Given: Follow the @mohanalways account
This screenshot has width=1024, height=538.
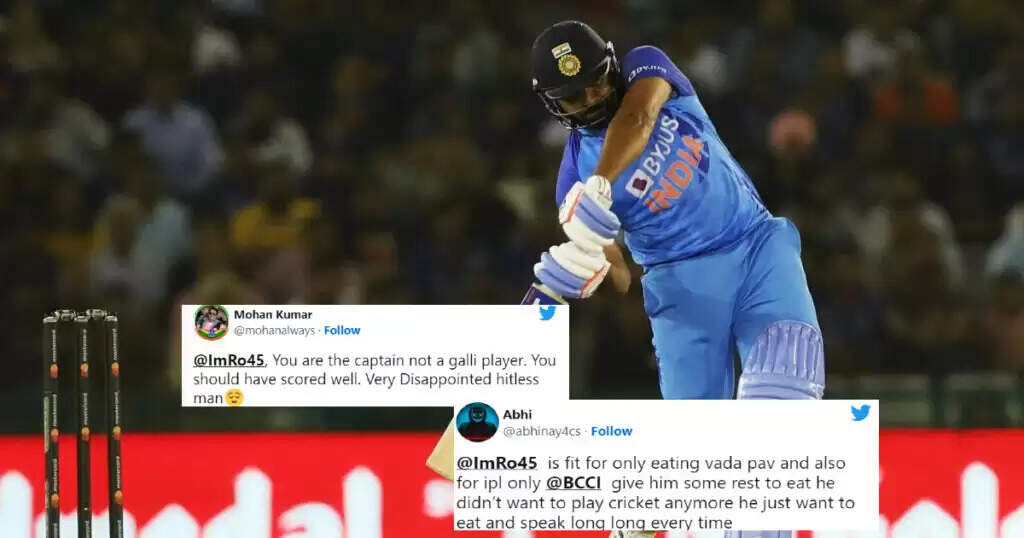Looking at the screenshot, I should [x=342, y=330].
